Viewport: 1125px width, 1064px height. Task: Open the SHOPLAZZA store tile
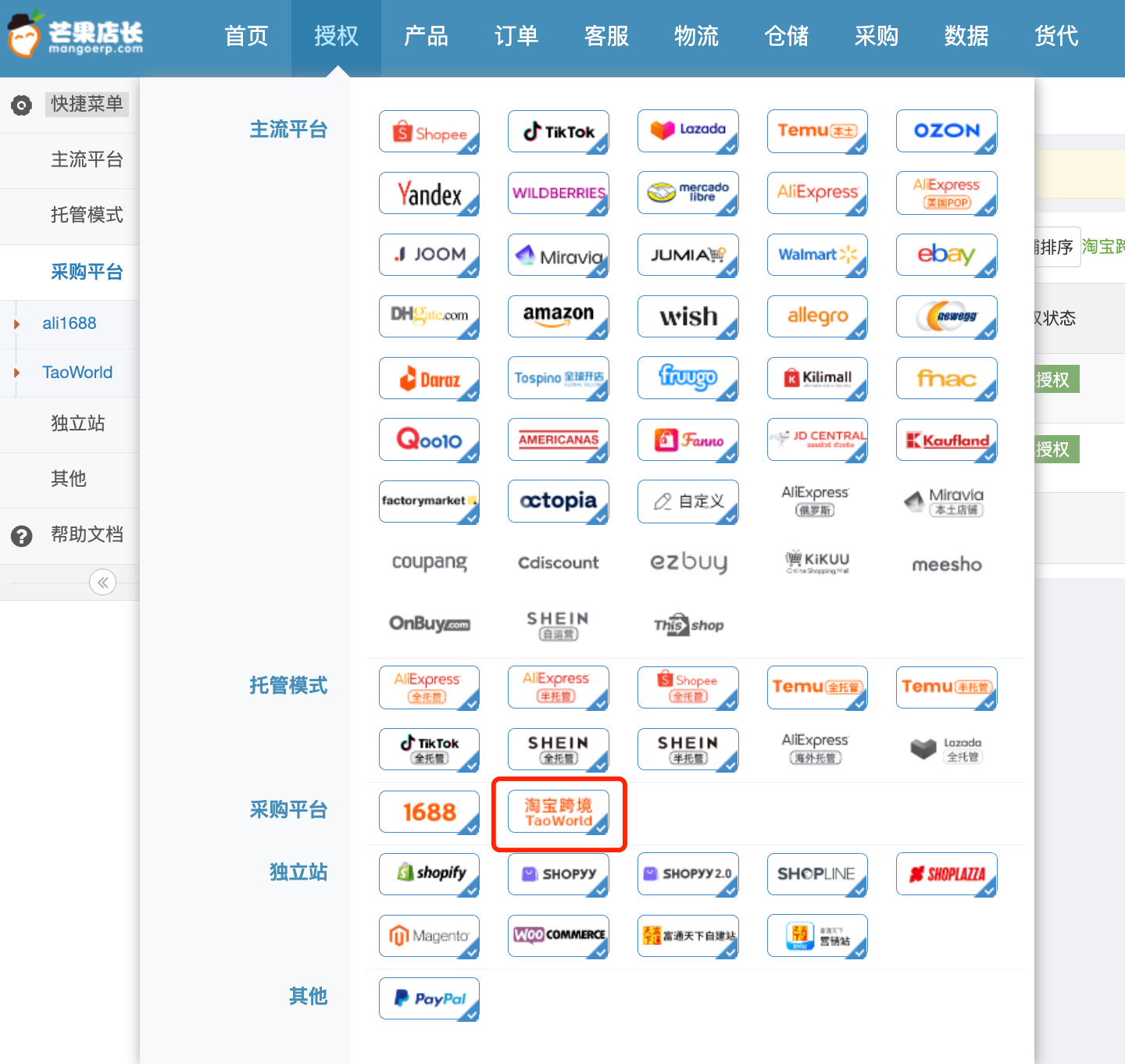tap(946, 874)
